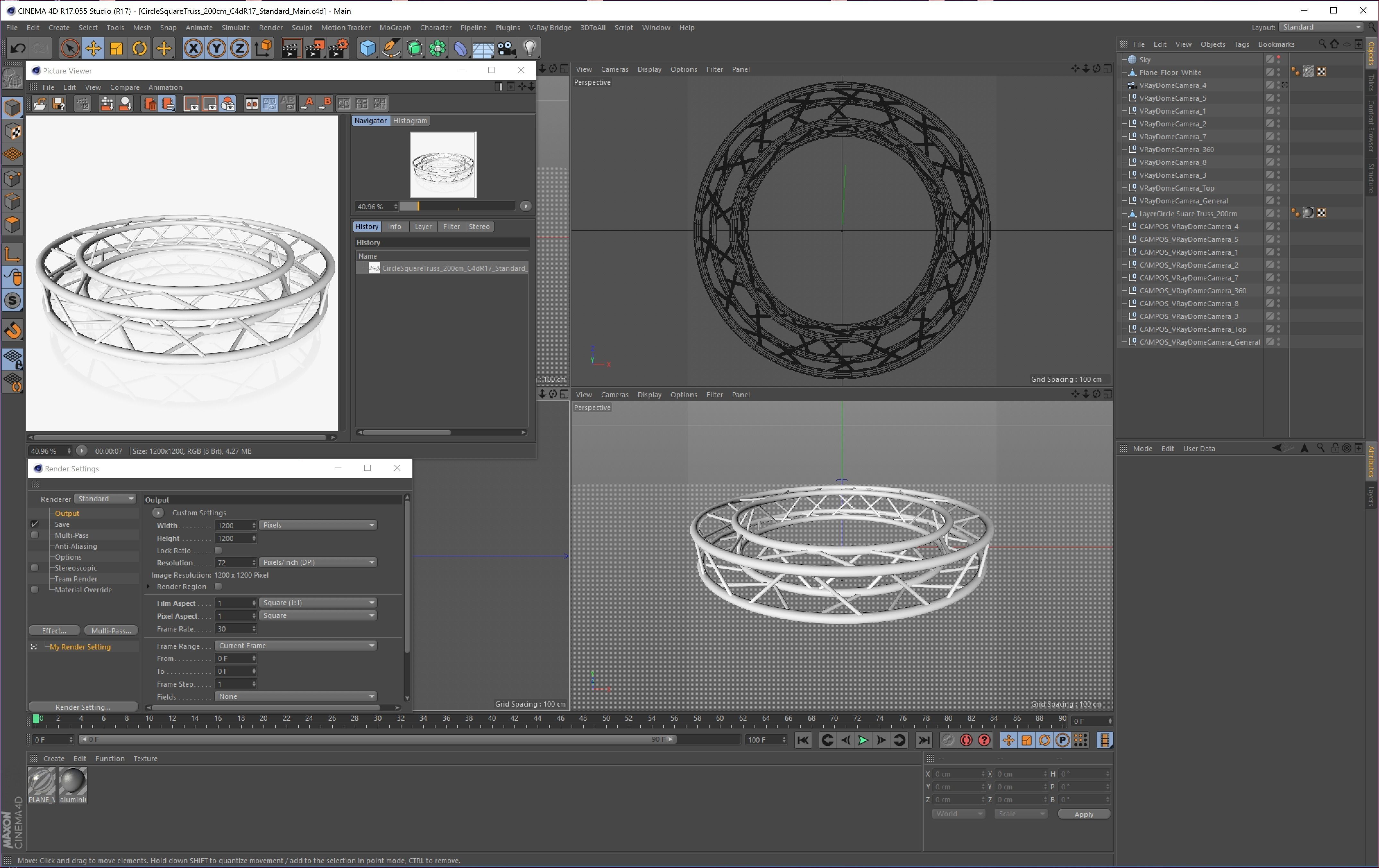The height and width of the screenshot is (868, 1379).
Task: Click Save Image icon in Picture Viewer
Action: (x=58, y=104)
